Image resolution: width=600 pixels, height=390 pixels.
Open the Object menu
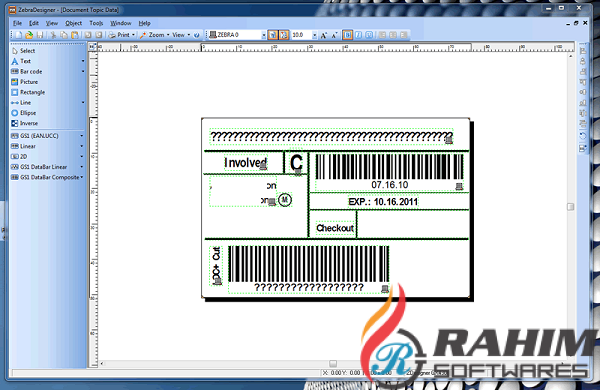tap(73, 23)
